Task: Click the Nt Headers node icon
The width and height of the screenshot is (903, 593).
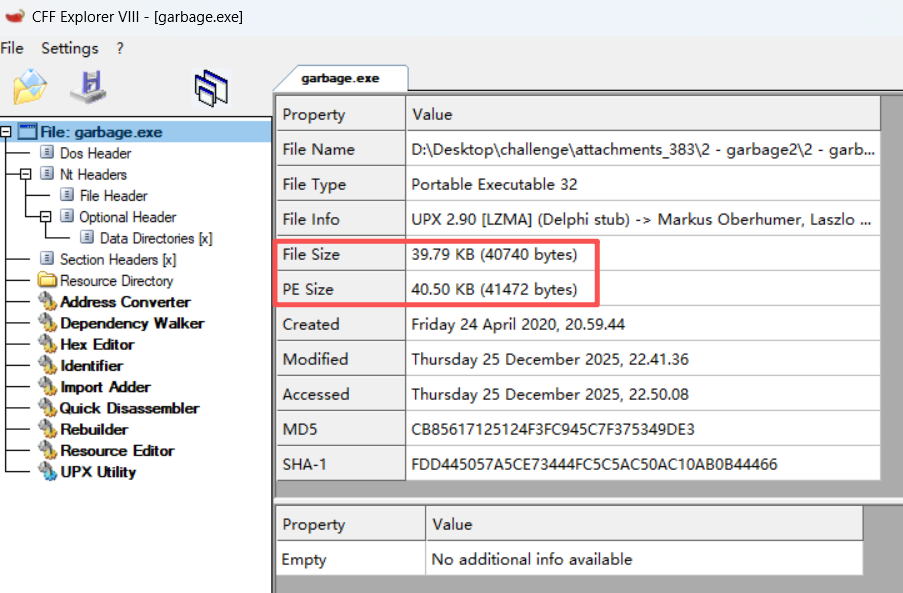Action: [x=47, y=174]
